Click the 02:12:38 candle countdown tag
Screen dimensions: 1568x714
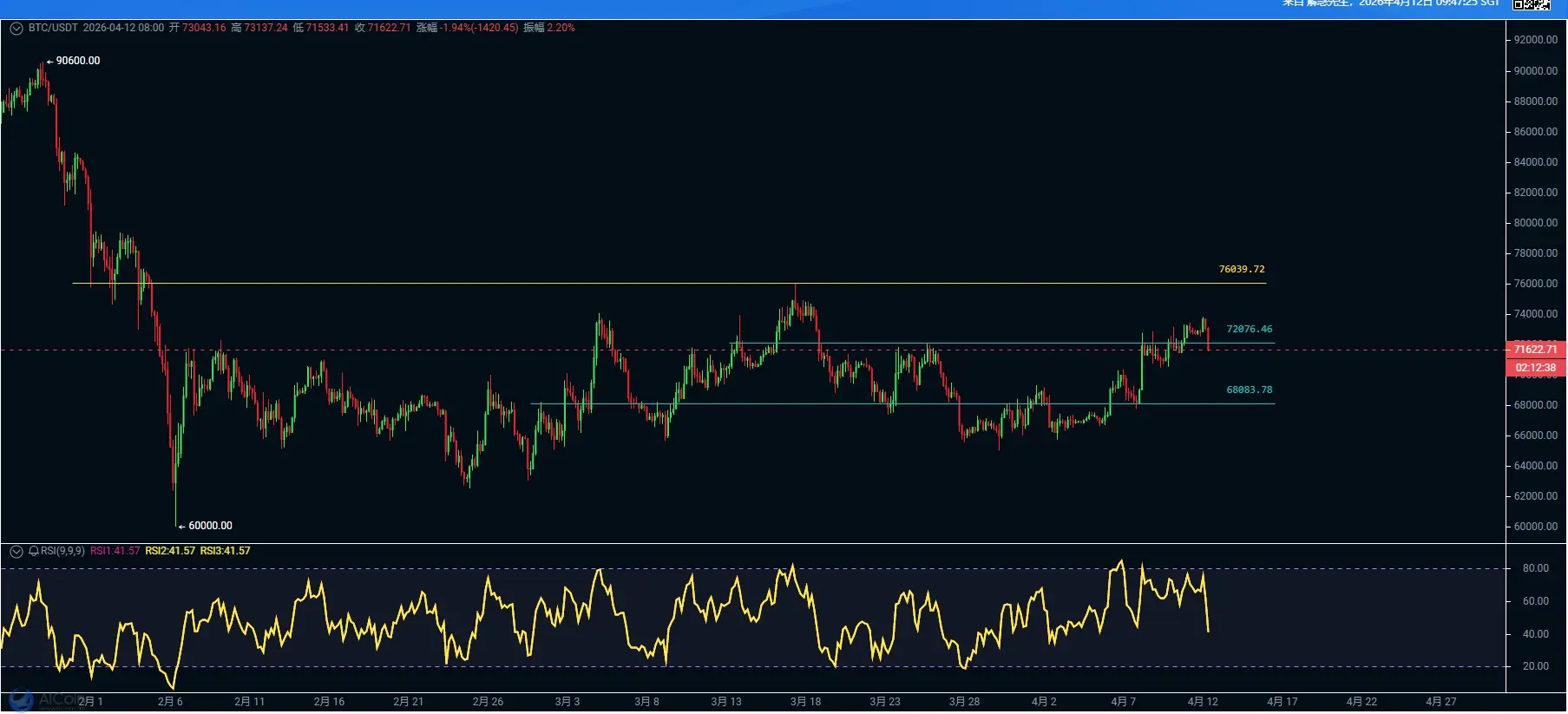click(1535, 368)
